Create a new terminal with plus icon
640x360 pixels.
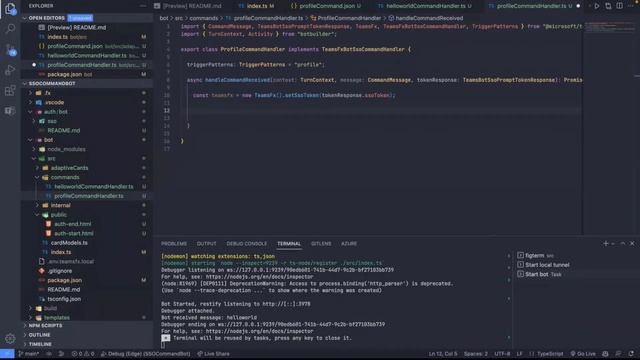[x=606, y=243]
